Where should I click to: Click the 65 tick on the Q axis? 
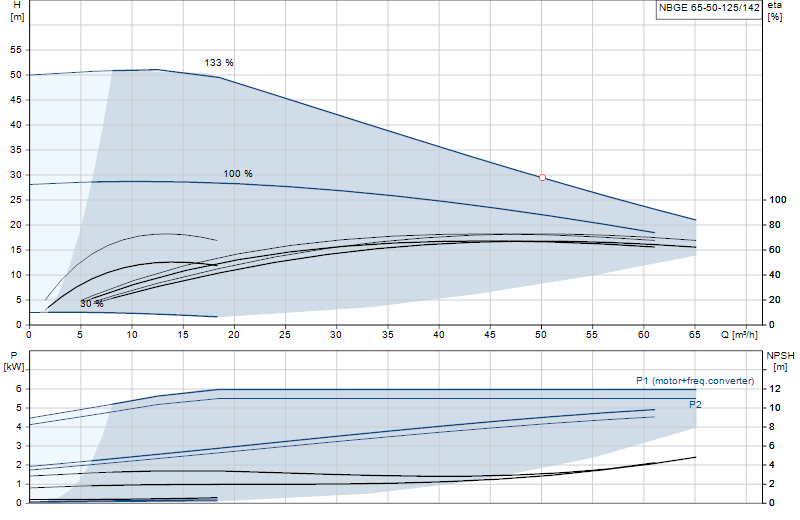pyautogui.click(x=694, y=335)
